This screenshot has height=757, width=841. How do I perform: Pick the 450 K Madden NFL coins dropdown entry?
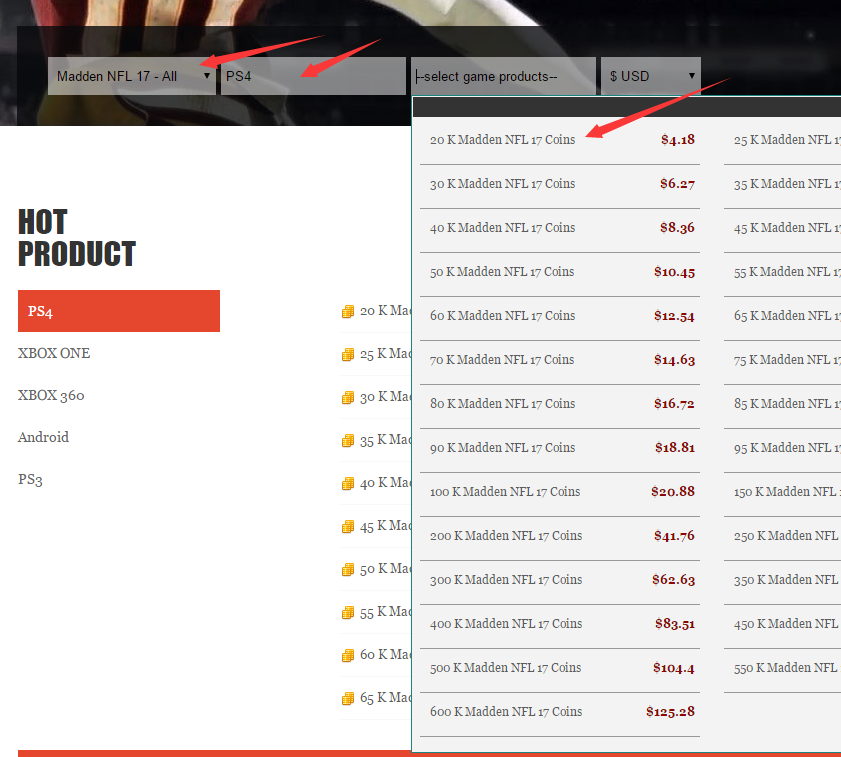point(783,624)
